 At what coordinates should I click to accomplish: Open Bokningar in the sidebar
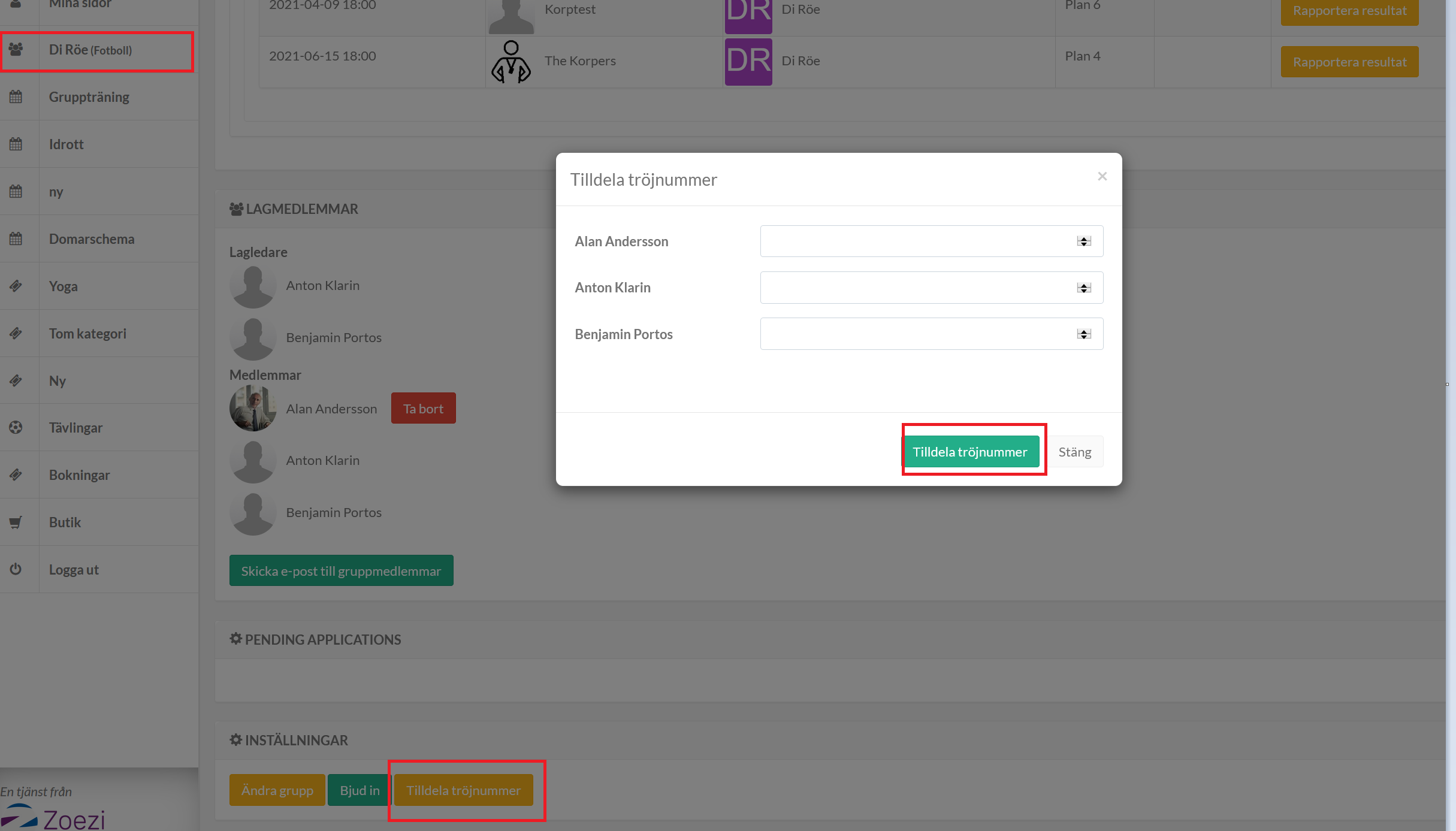pyautogui.click(x=79, y=475)
